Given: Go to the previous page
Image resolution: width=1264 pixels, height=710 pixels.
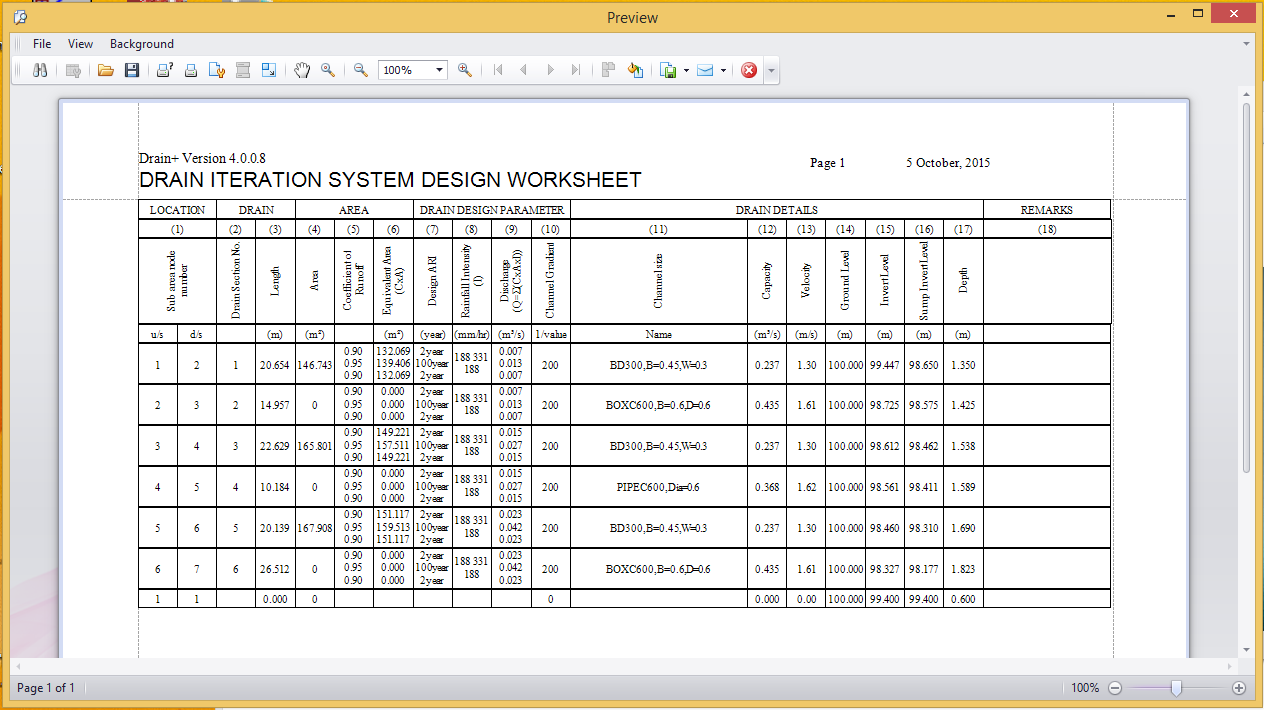Looking at the screenshot, I should 523,70.
